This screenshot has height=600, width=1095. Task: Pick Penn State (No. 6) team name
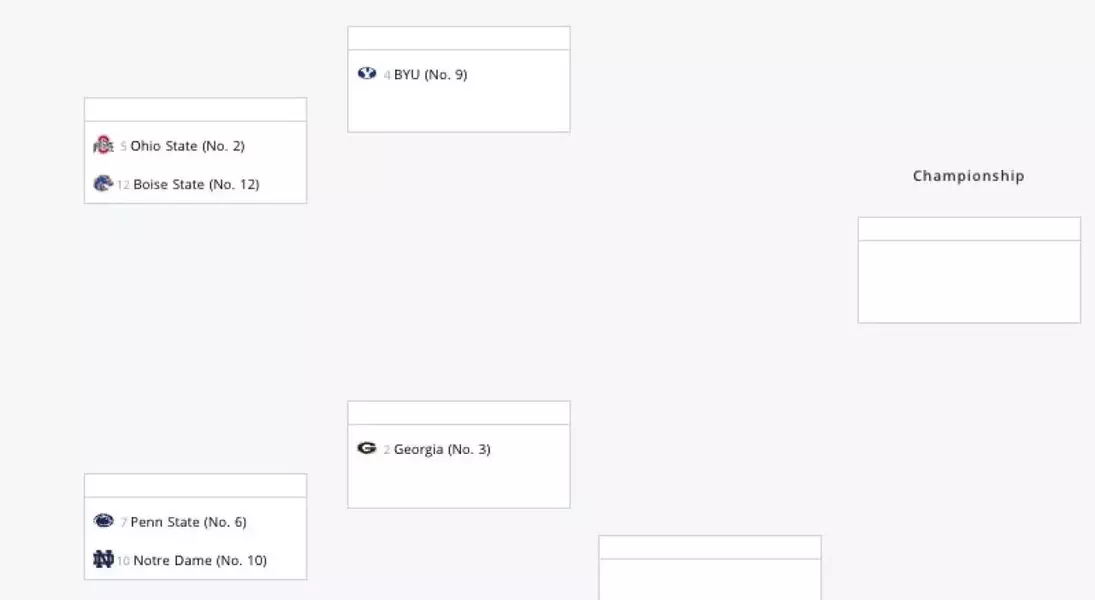(x=189, y=522)
